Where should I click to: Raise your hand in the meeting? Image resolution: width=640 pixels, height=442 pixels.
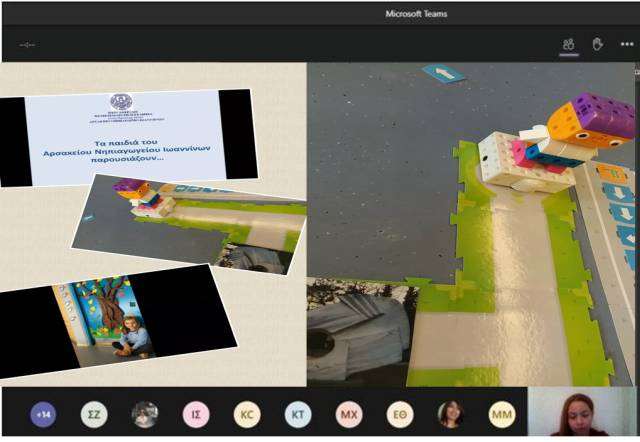click(x=598, y=44)
